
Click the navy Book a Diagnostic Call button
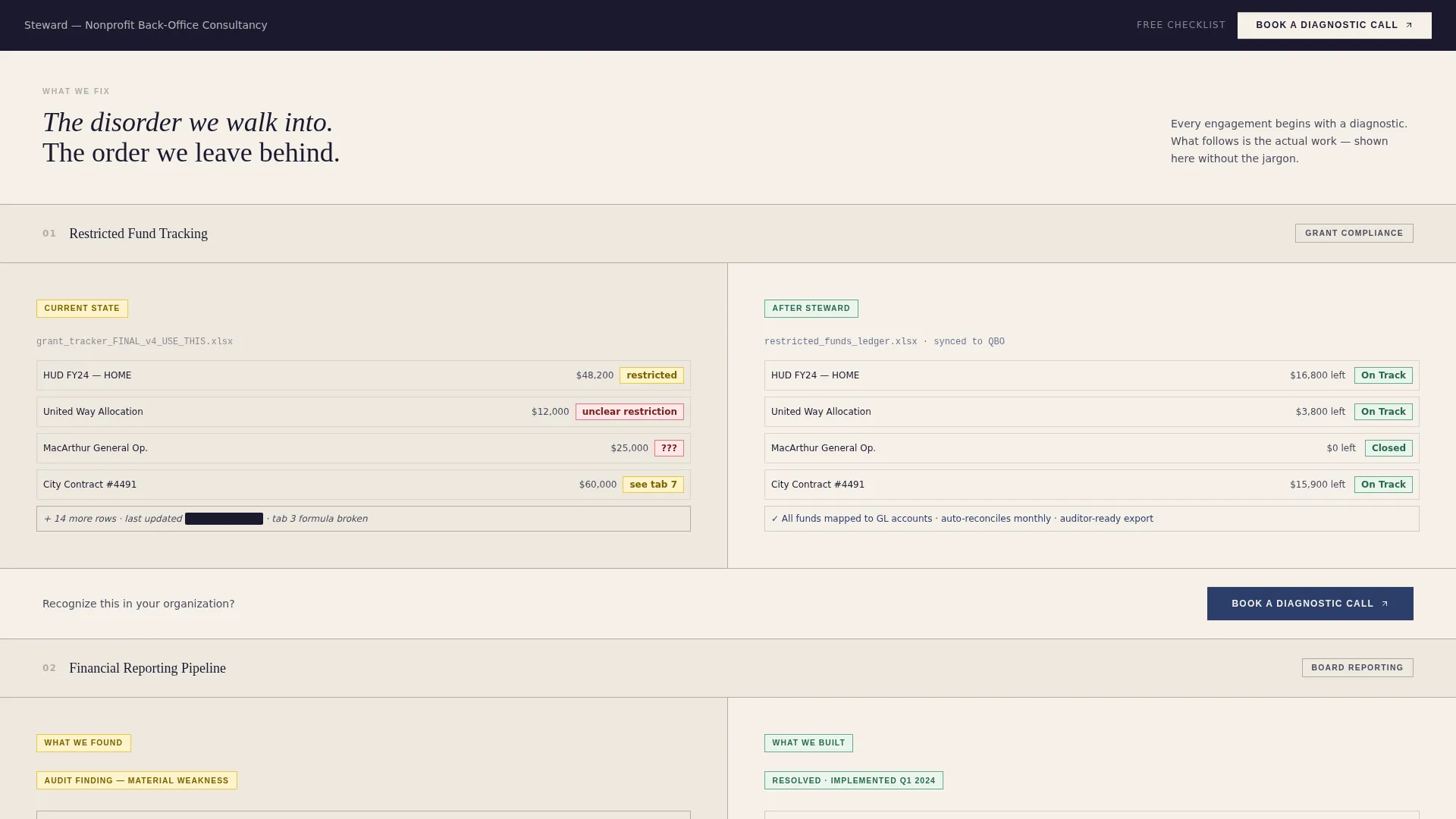point(1310,604)
